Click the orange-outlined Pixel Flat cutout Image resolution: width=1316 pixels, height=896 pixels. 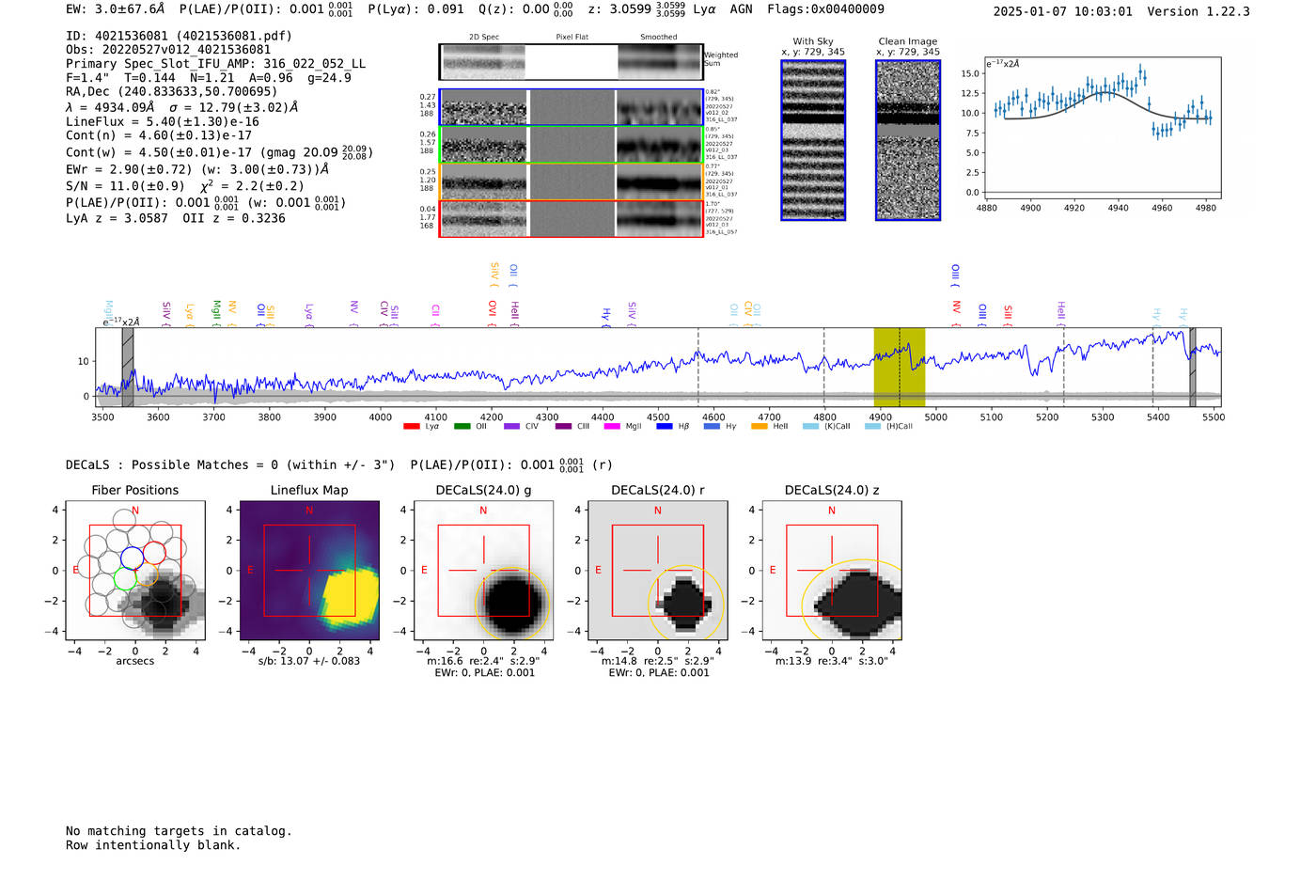572,182
